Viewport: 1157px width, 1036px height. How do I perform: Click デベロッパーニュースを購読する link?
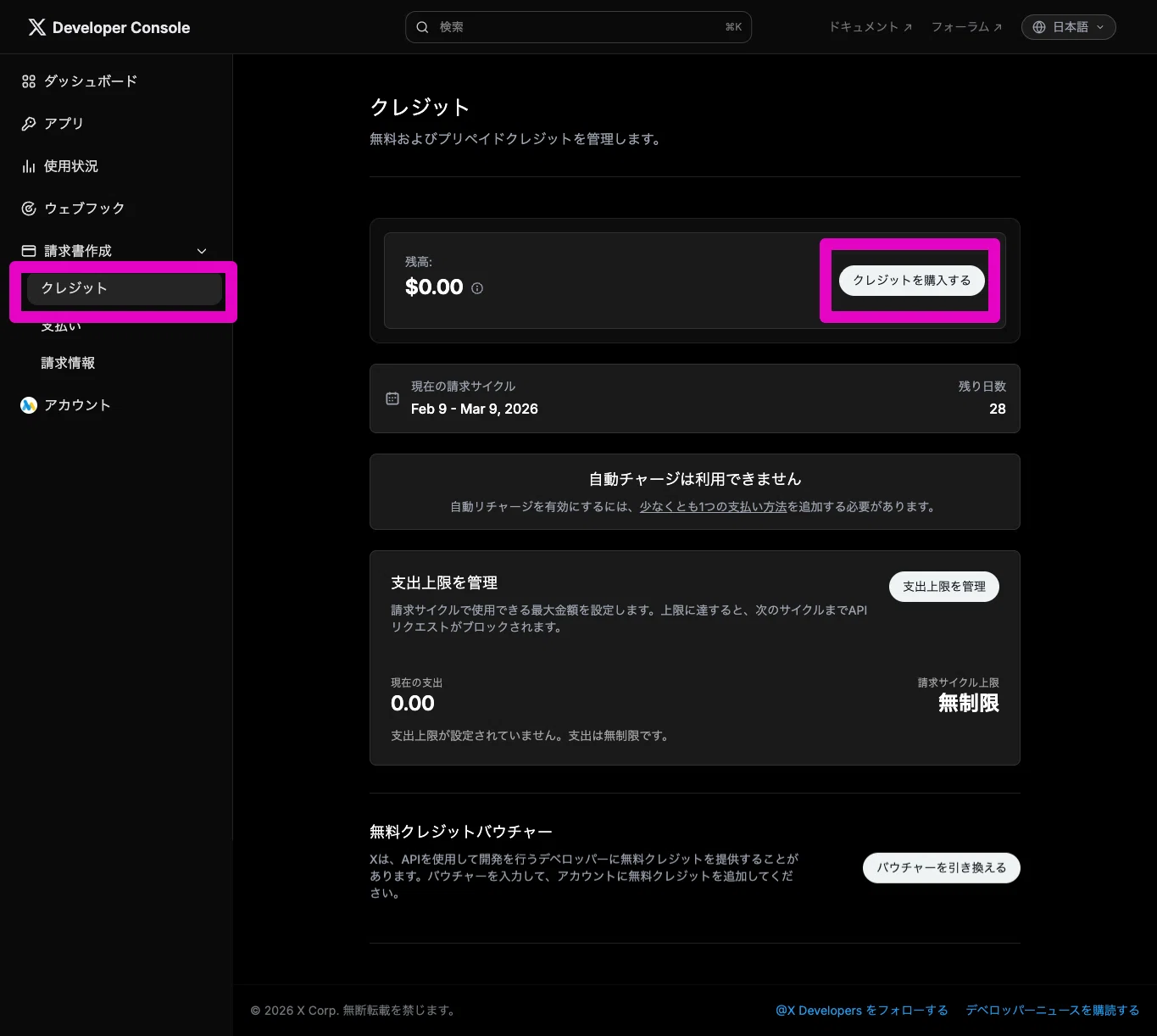(x=1053, y=1011)
